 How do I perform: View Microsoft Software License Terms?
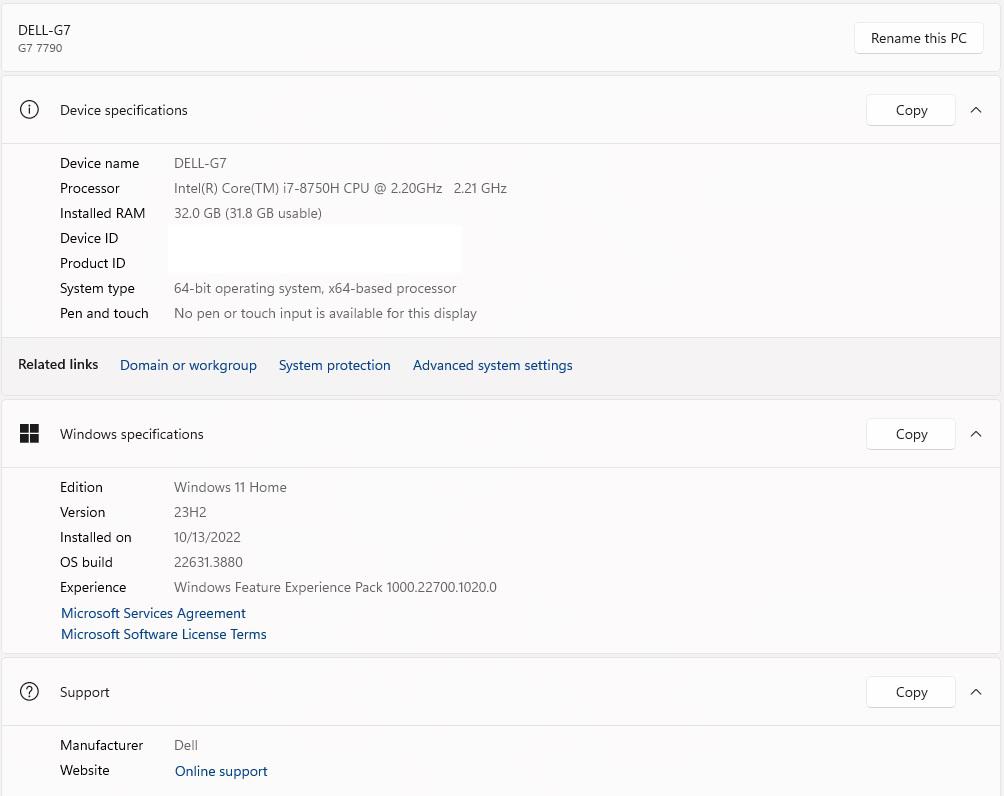163,634
